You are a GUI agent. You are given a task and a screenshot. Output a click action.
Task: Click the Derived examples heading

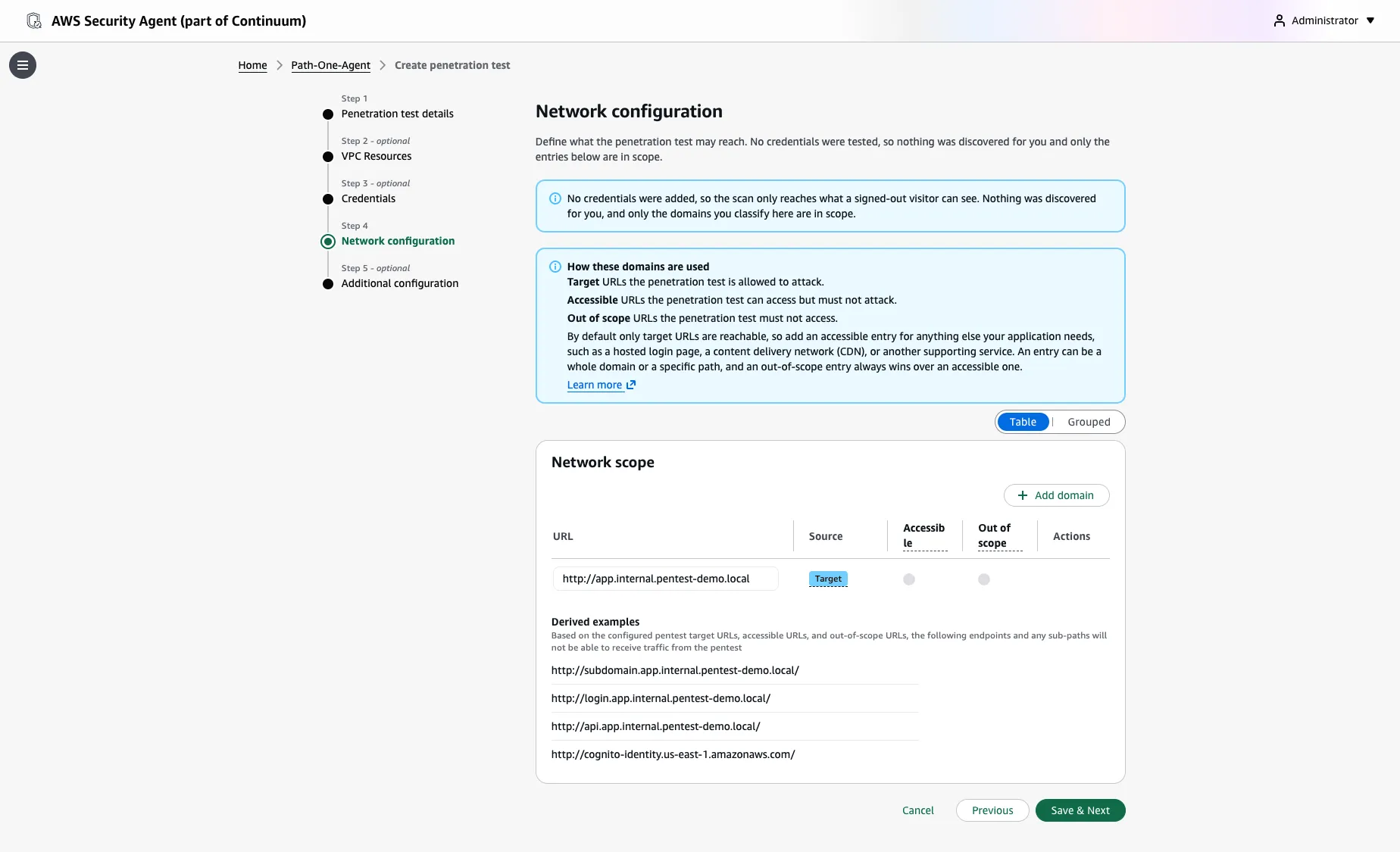tap(595, 622)
